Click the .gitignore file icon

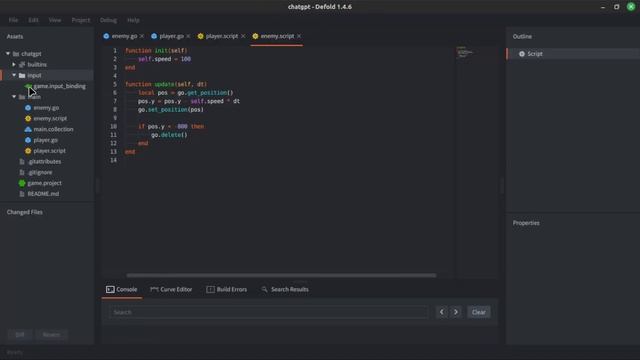(22, 172)
